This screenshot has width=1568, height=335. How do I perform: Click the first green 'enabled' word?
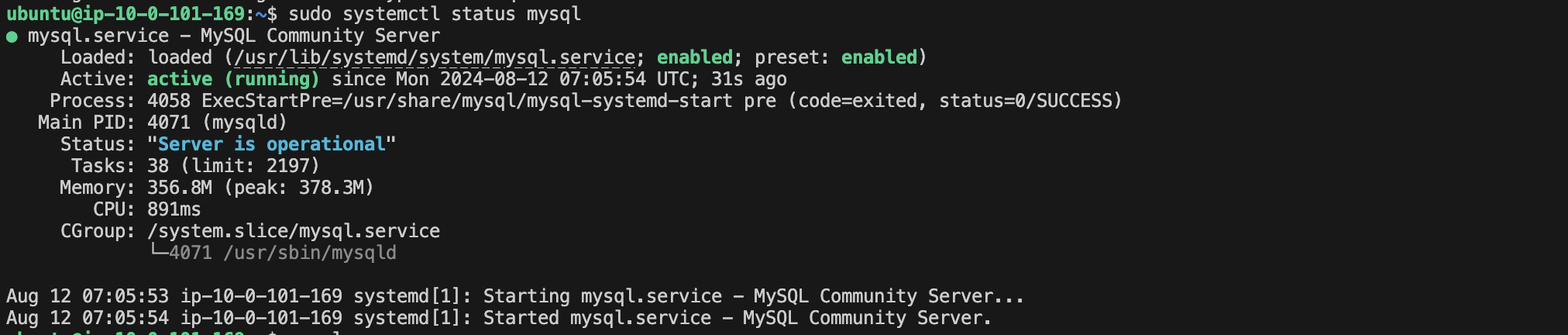(695, 57)
